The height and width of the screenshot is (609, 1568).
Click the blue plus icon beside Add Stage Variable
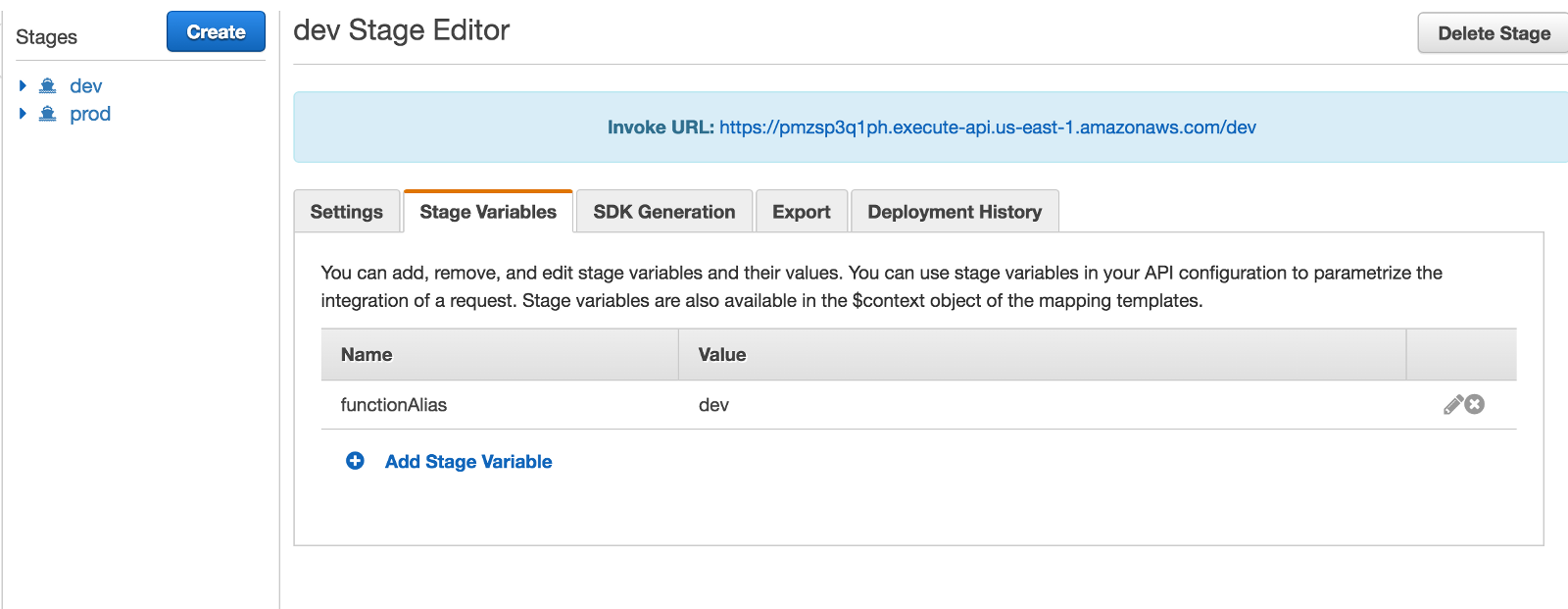tap(355, 461)
